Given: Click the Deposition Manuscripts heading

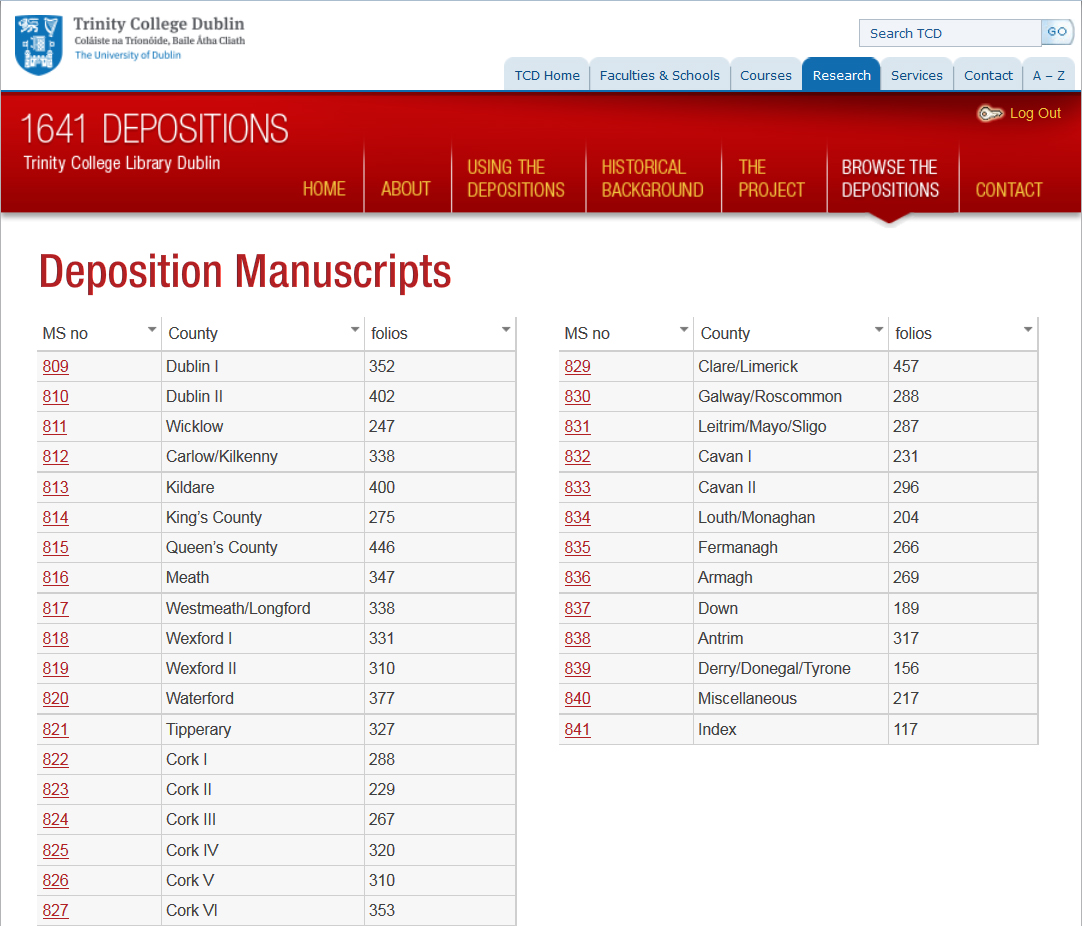Looking at the screenshot, I should tap(245, 271).
